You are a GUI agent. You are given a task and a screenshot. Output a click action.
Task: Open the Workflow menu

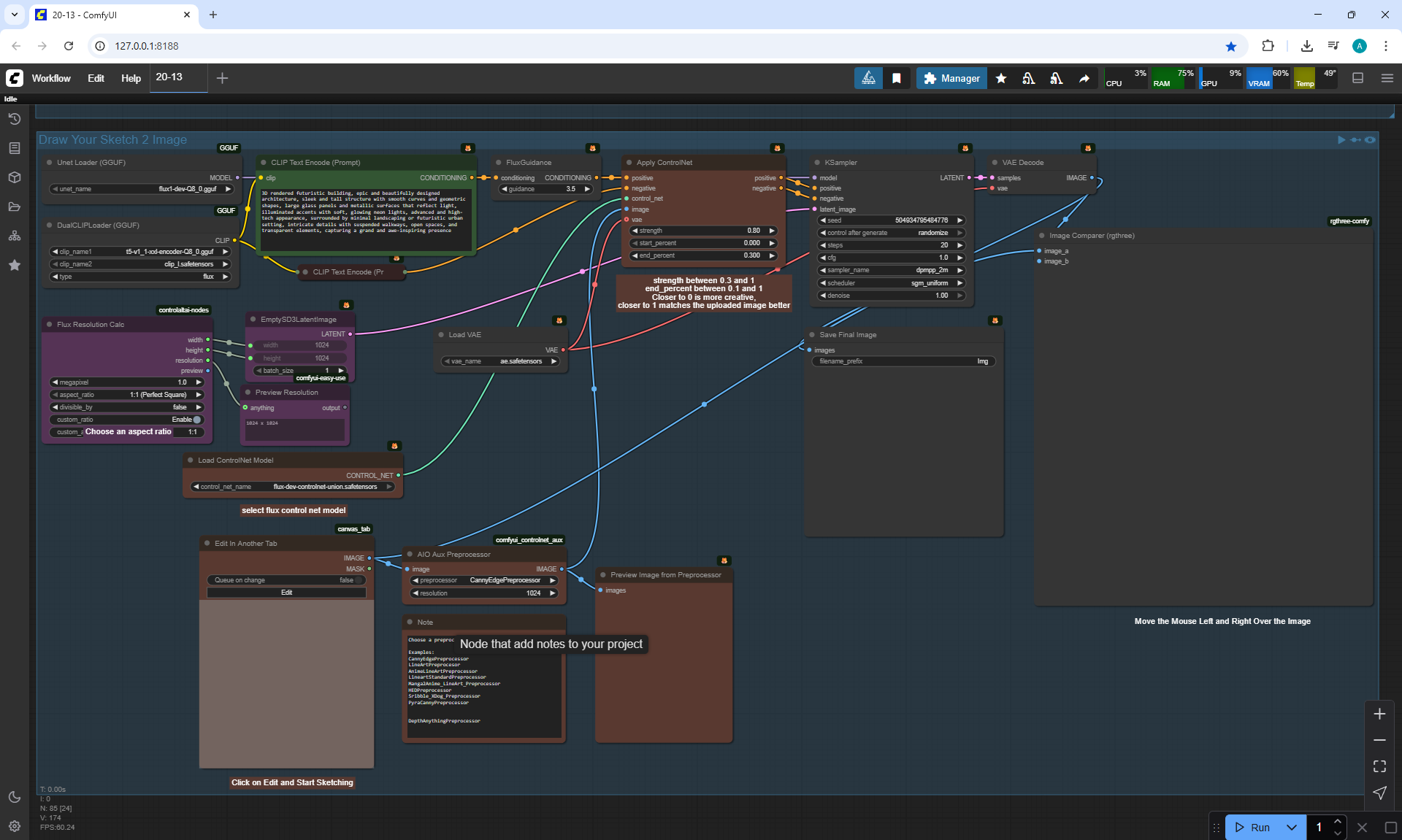click(51, 78)
